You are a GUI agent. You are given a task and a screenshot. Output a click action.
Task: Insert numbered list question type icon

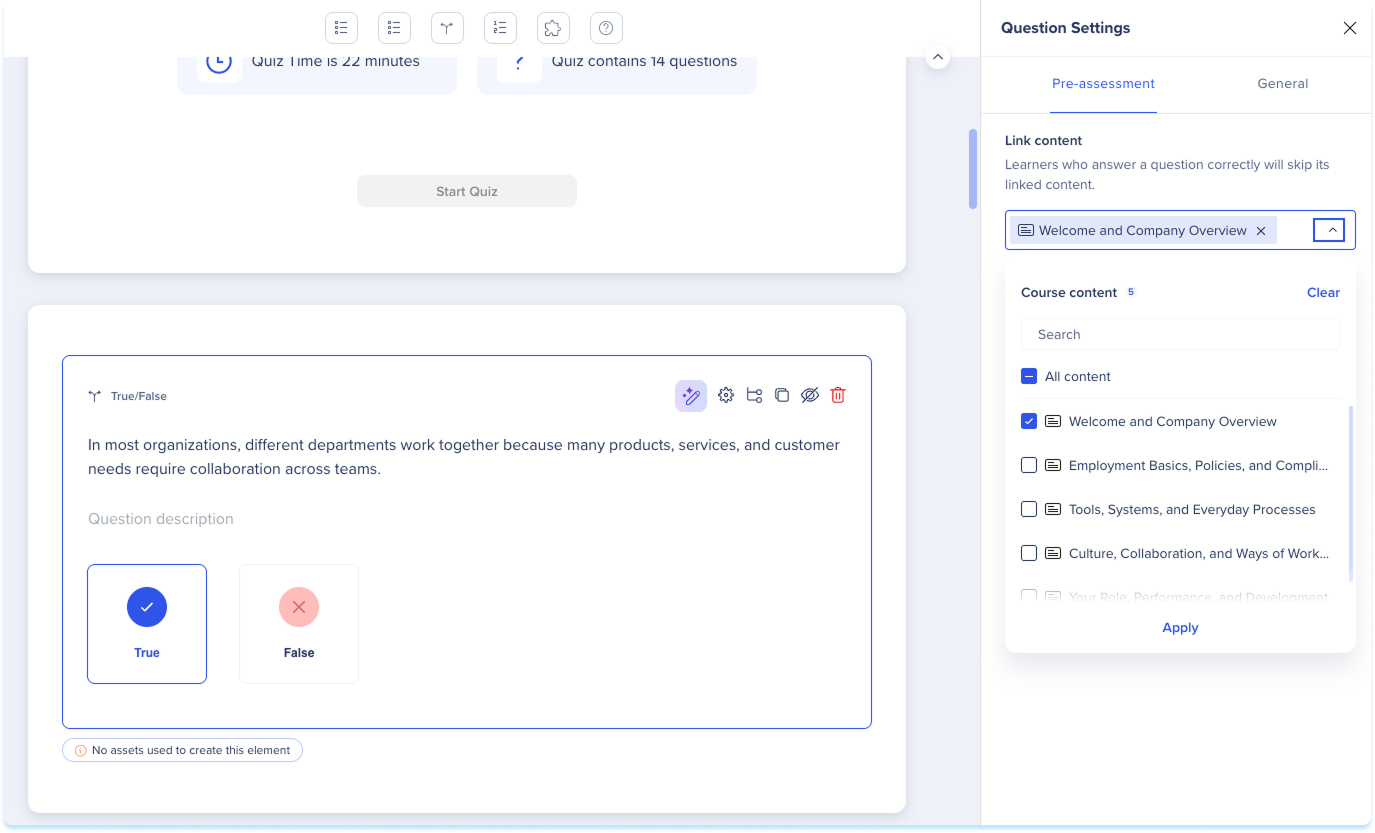[x=500, y=28]
